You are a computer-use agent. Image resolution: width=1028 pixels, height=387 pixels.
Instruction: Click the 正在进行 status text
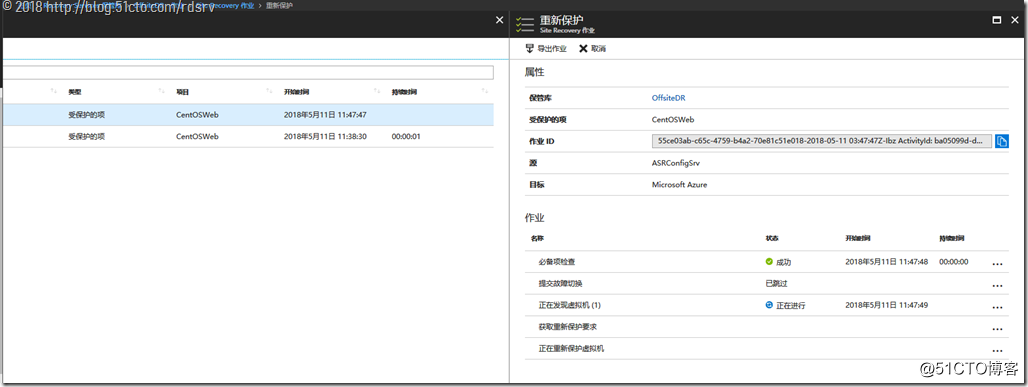[791, 305]
